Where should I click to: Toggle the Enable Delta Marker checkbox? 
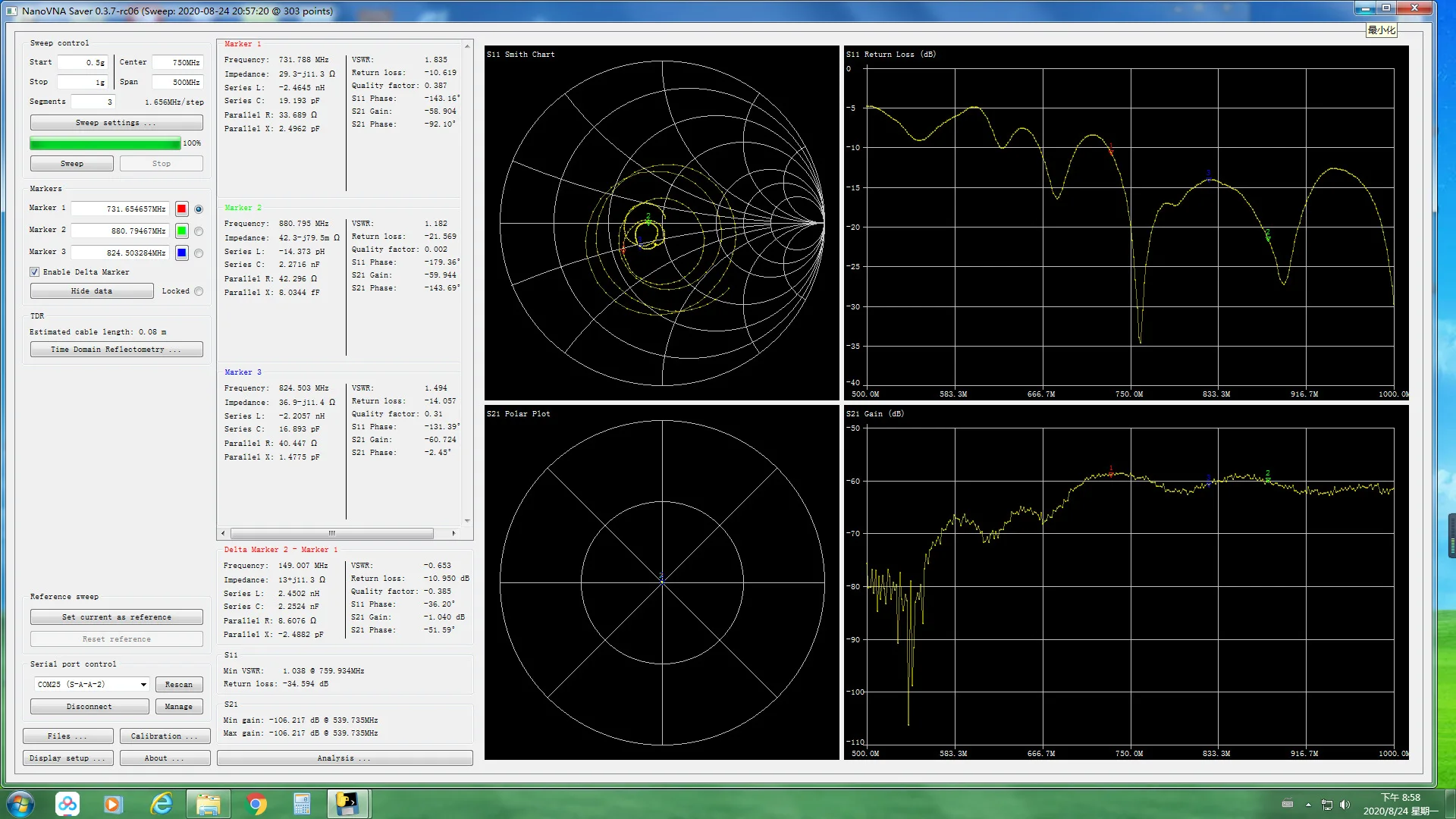click(x=34, y=272)
